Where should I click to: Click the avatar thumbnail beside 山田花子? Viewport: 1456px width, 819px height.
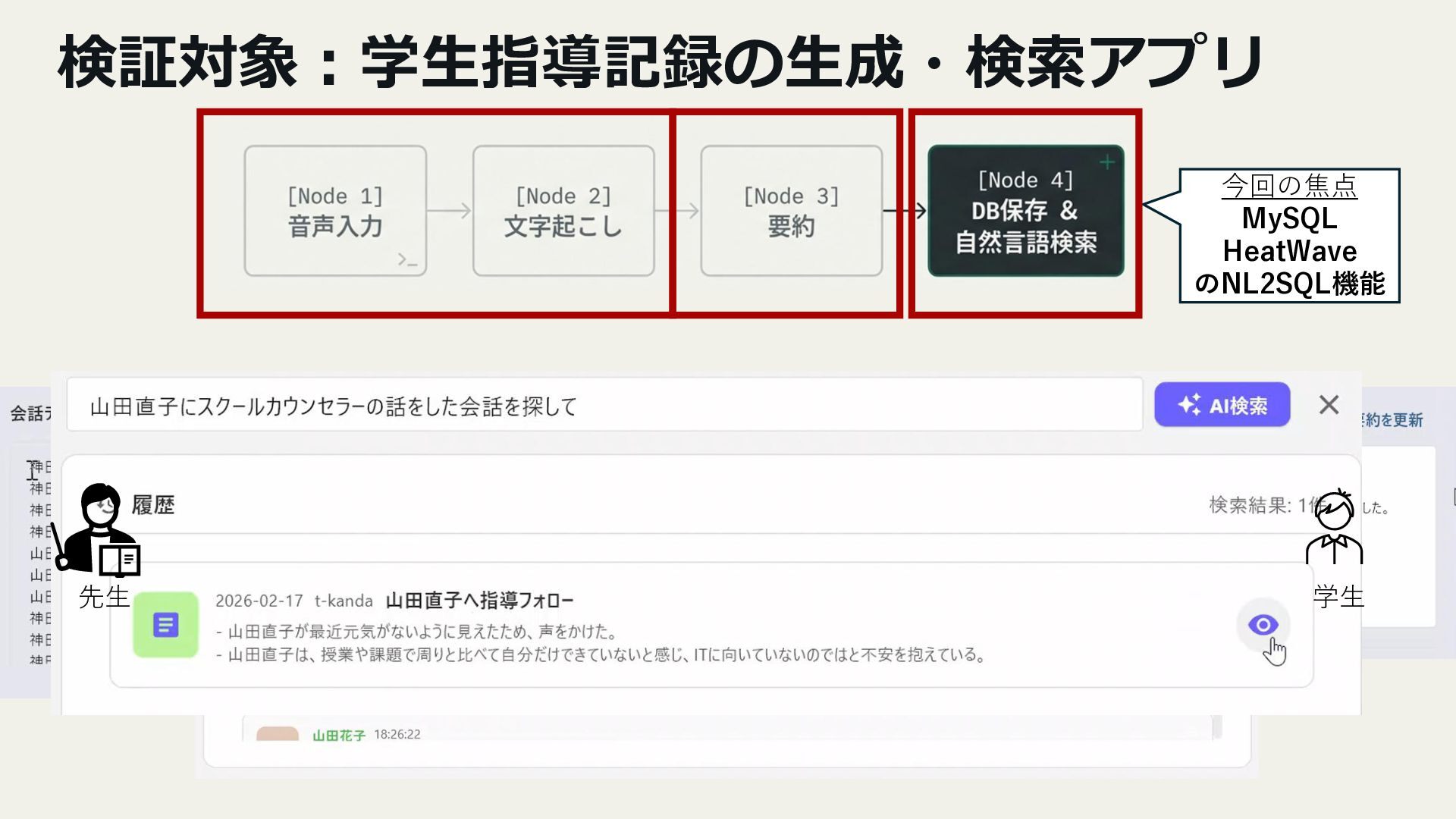point(278,733)
